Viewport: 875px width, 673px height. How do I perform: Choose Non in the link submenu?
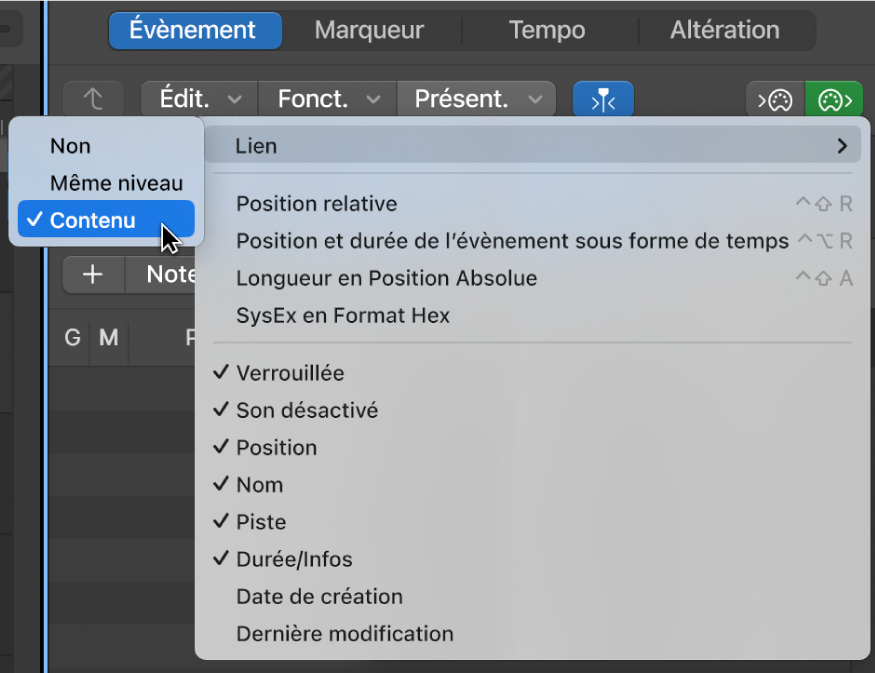click(70, 146)
